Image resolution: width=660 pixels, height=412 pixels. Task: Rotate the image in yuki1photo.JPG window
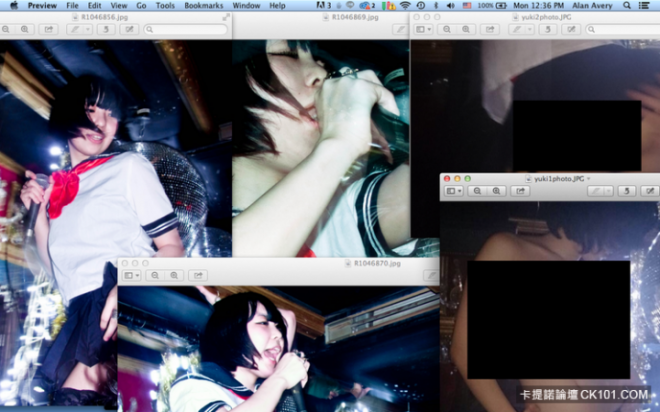629,191
